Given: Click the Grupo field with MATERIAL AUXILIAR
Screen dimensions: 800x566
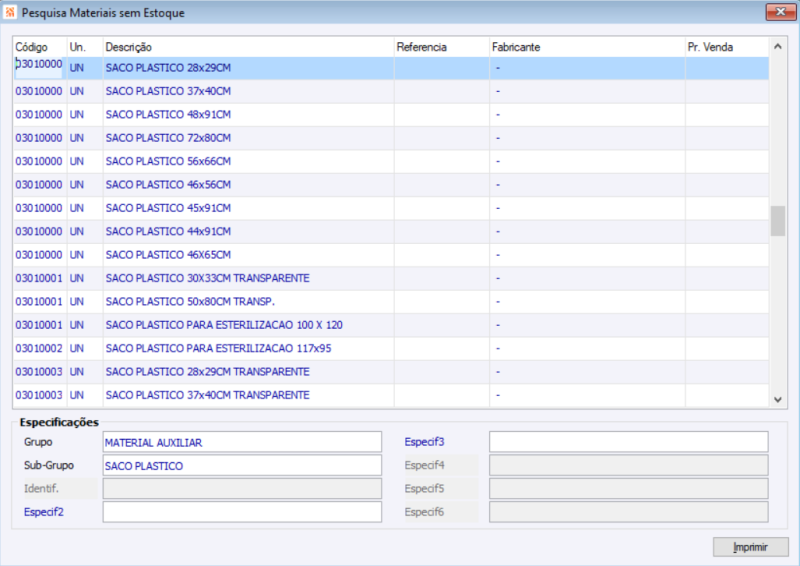Looking at the screenshot, I should (242, 442).
